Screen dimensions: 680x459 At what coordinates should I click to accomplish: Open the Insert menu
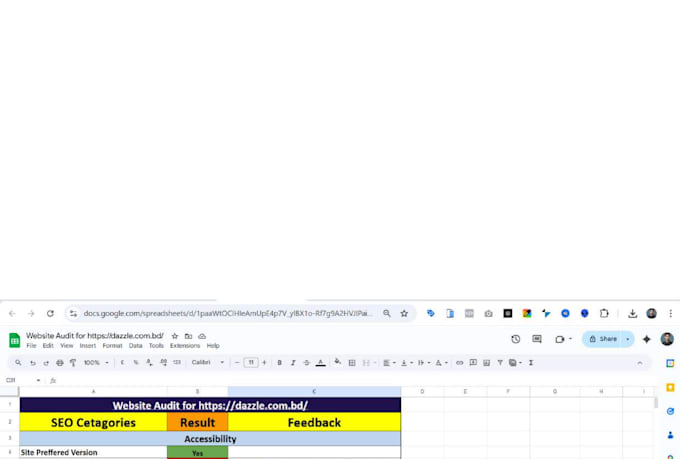(88, 346)
